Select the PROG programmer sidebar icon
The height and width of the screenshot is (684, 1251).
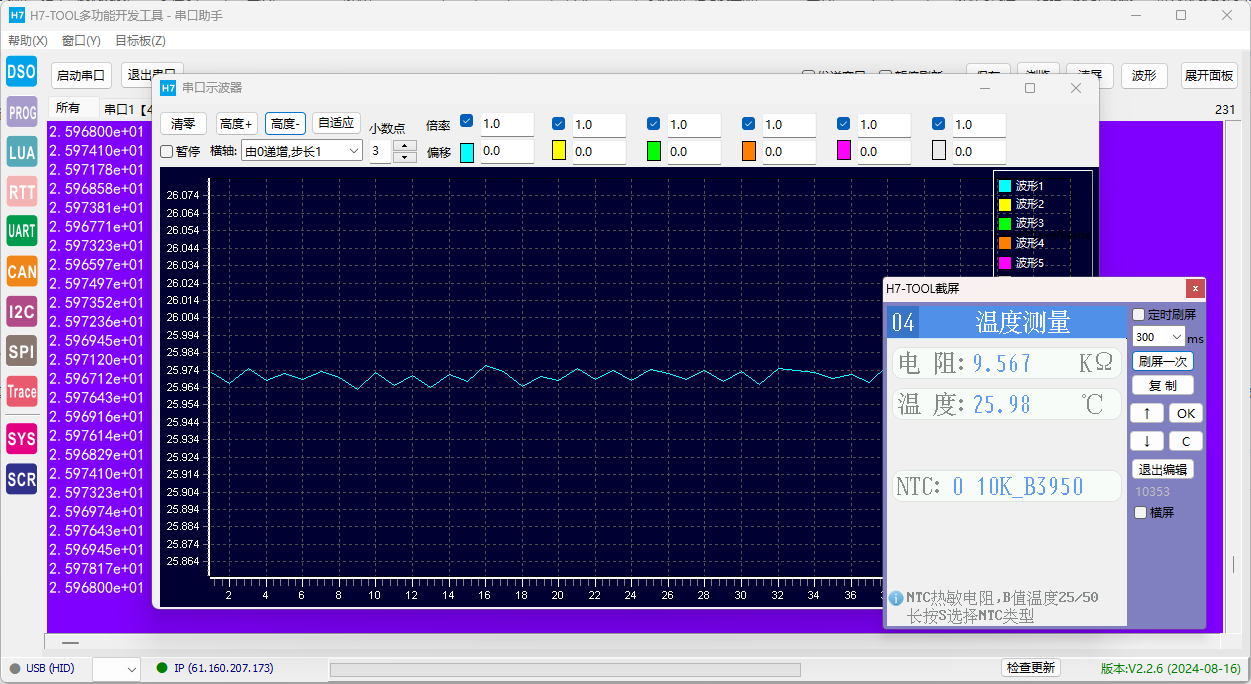(21, 112)
